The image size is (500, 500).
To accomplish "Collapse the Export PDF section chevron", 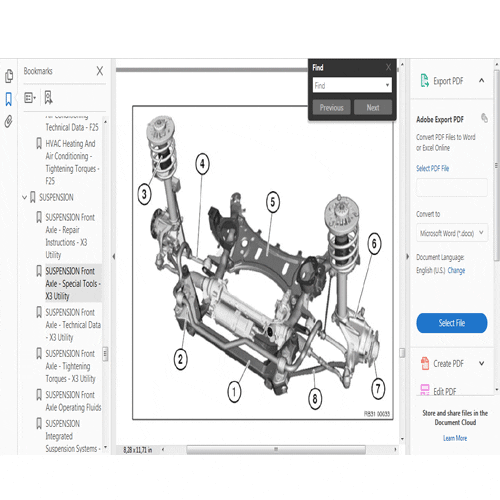I will coord(482,80).
